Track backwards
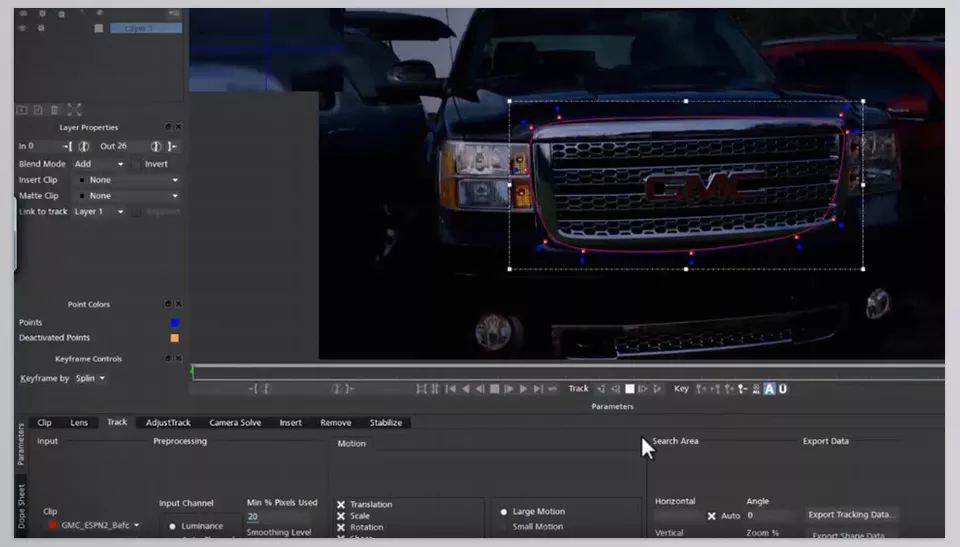The height and width of the screenshot is (547, 960). (x=601, y=389)
